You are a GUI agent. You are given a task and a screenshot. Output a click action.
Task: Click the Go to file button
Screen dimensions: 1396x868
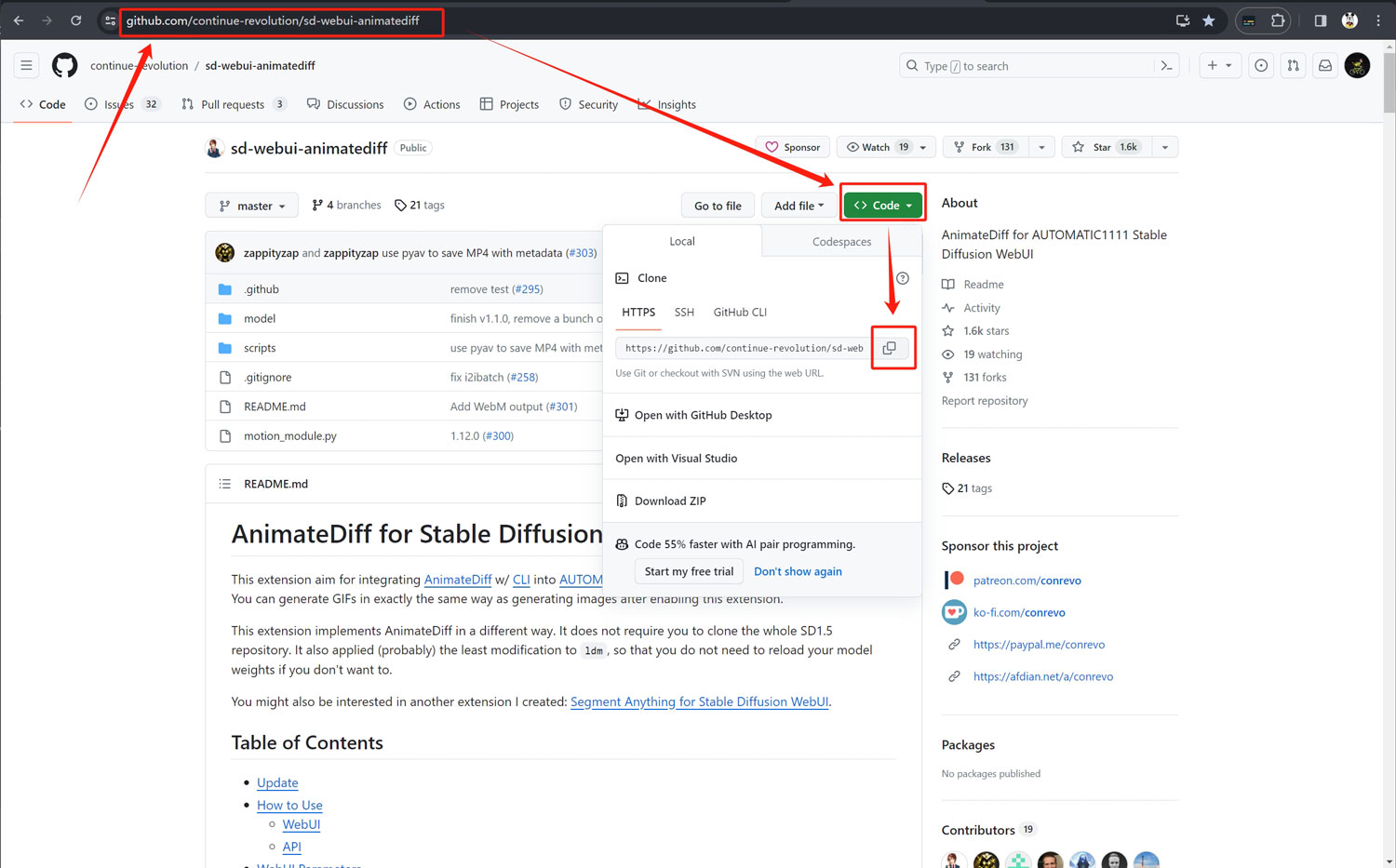tap(718, 206)
